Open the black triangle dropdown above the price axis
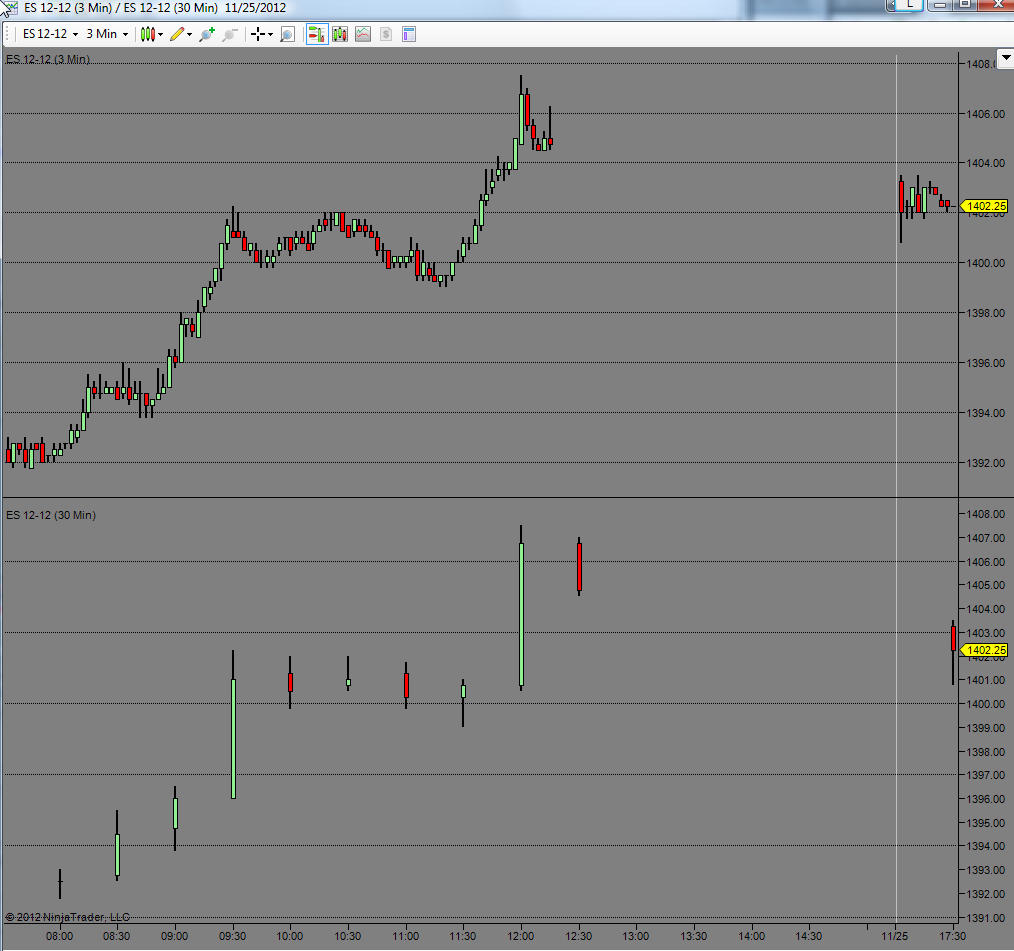 pos(1006,58)
